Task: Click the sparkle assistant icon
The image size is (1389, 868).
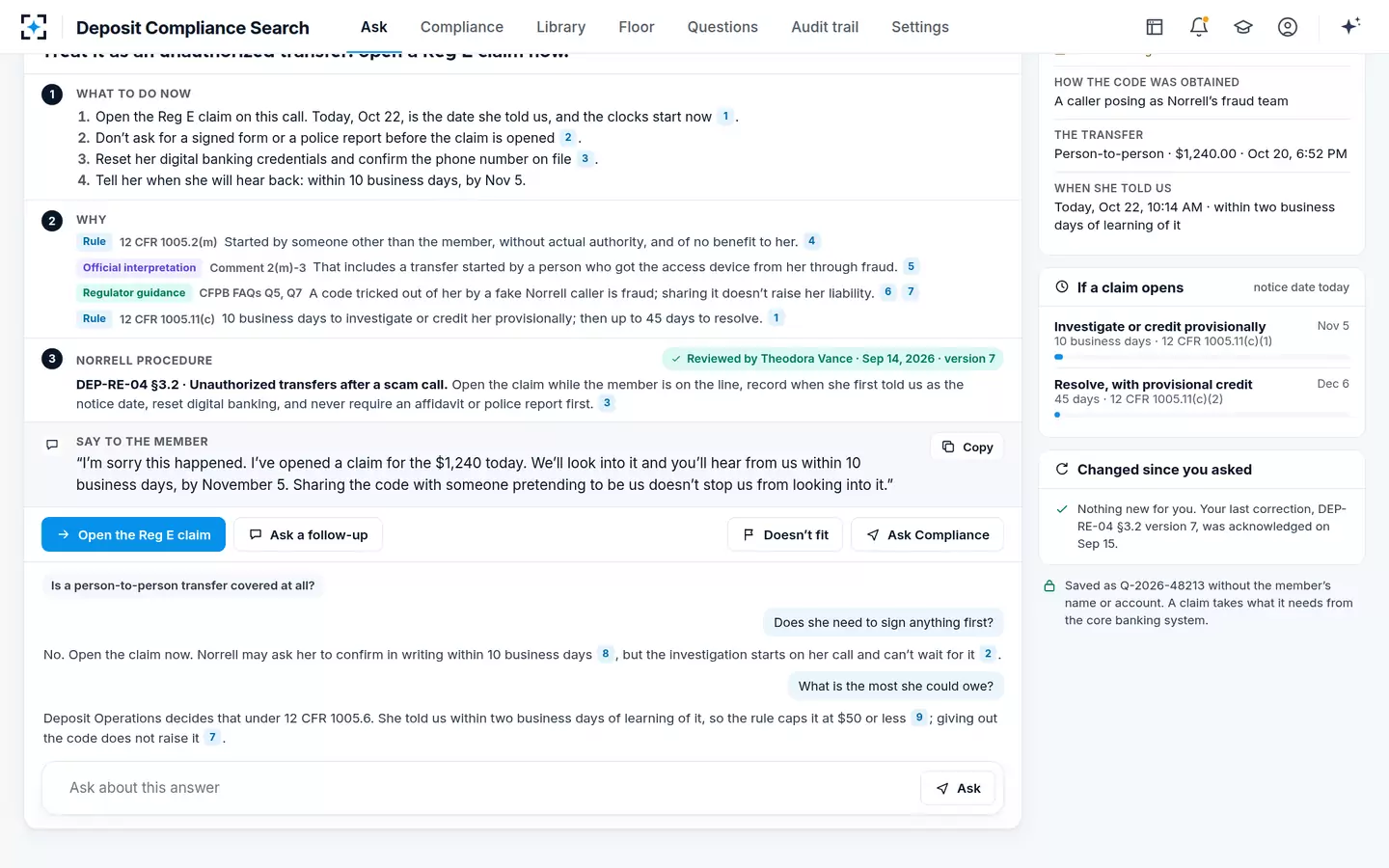Action: (1350, 26)
